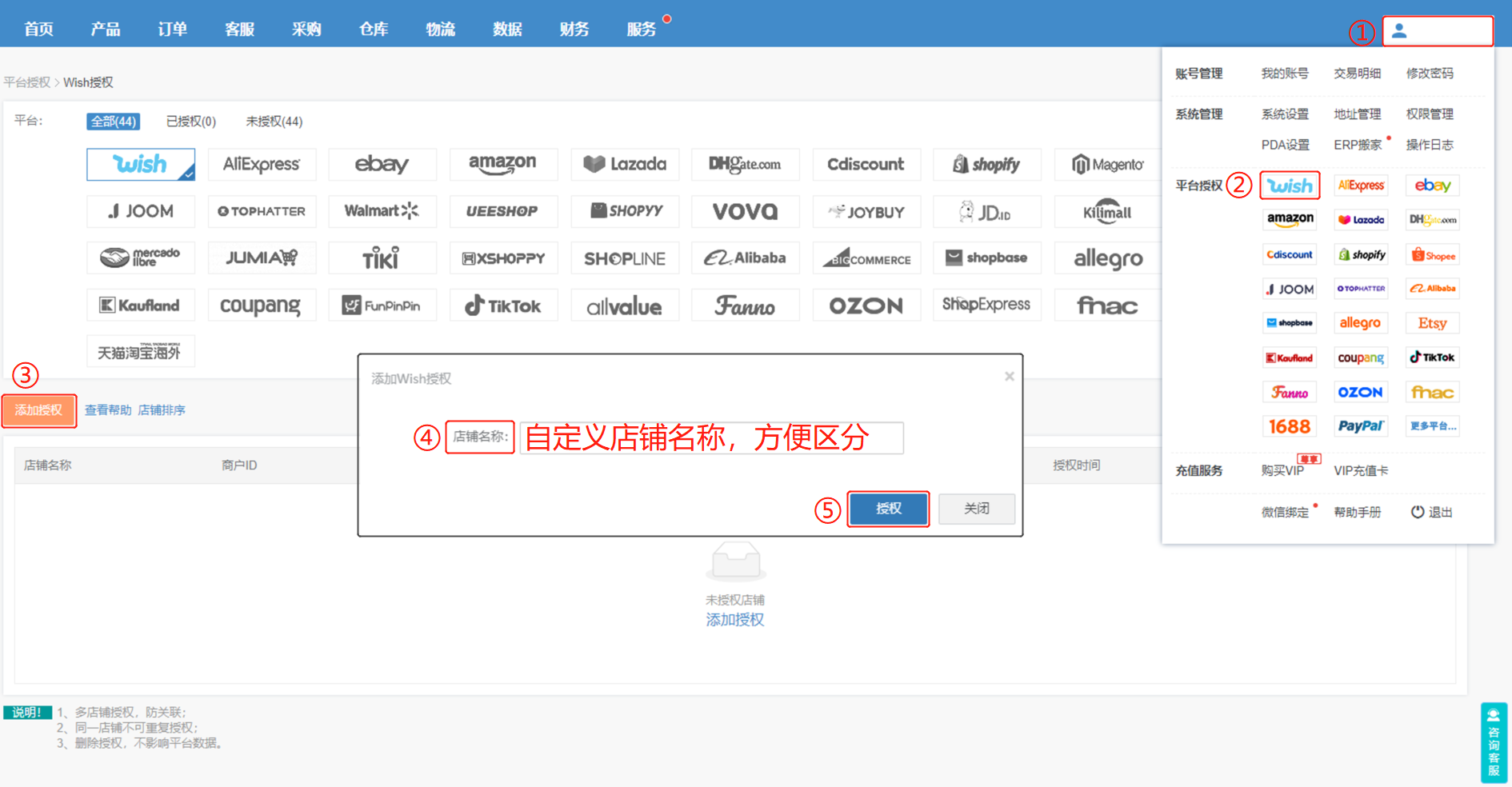Image resolution: width=1512 pixels, height=787 pixels.
Task: Open 微信绑定 link
Action: point(1285,512)
